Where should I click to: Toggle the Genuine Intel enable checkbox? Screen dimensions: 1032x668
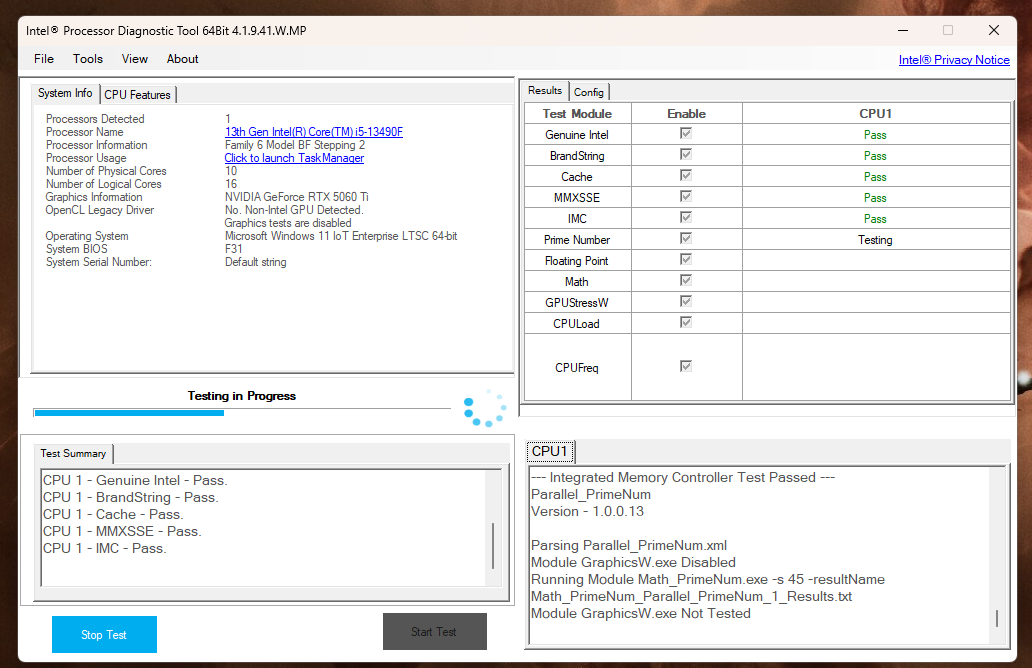[686, 134]
